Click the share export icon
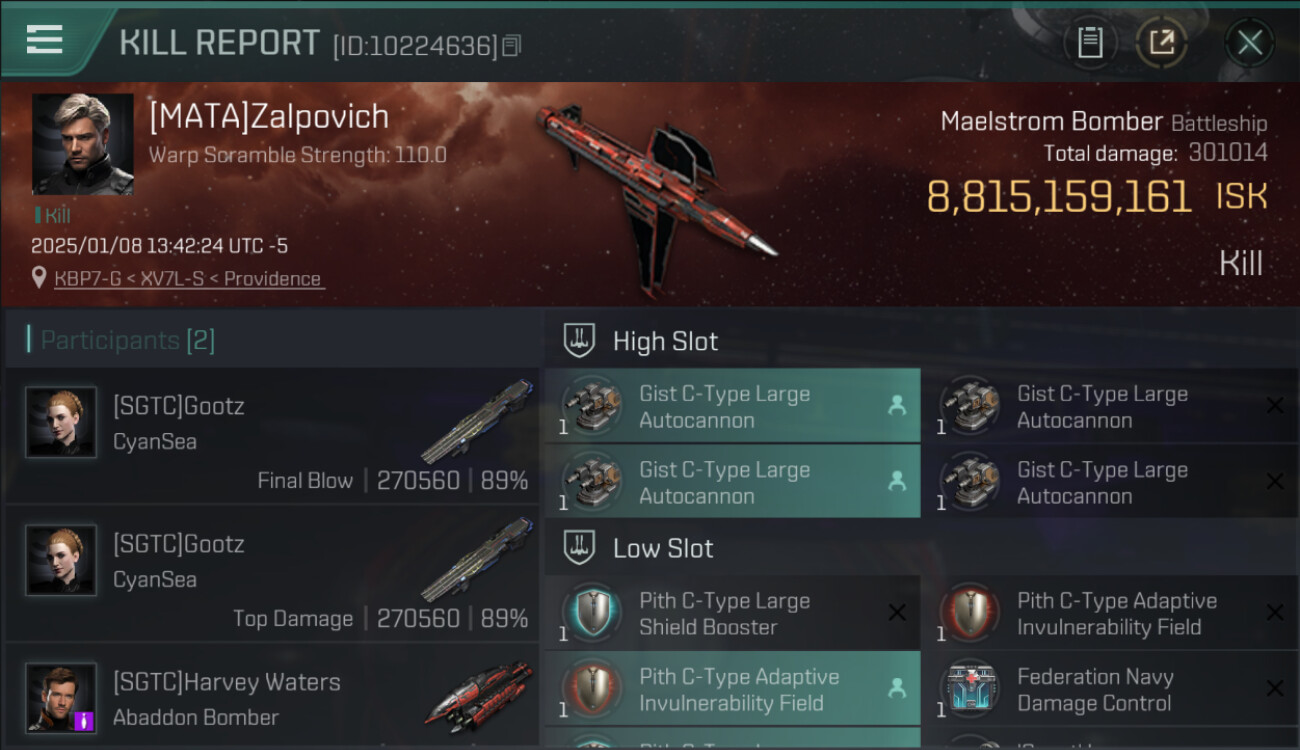Viewport: 1300px width, 750px height. 1162,43
